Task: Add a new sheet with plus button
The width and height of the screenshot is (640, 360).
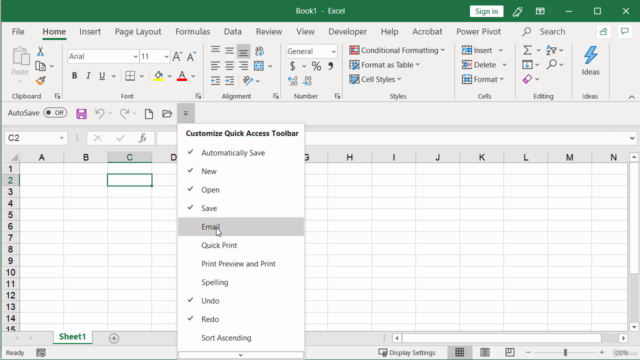Action: point(114,338)
